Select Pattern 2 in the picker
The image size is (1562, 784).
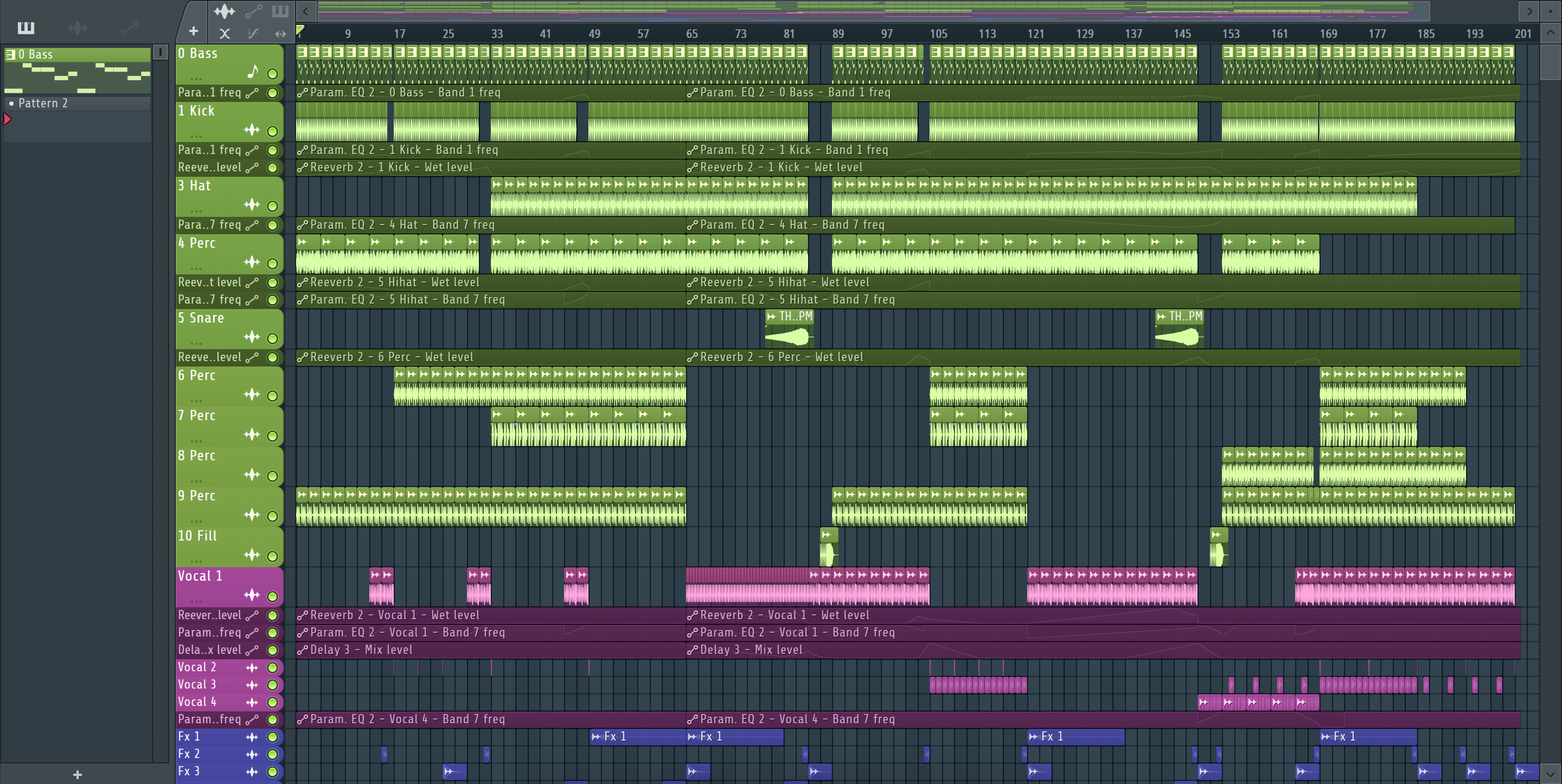click(x=78, y=103)
